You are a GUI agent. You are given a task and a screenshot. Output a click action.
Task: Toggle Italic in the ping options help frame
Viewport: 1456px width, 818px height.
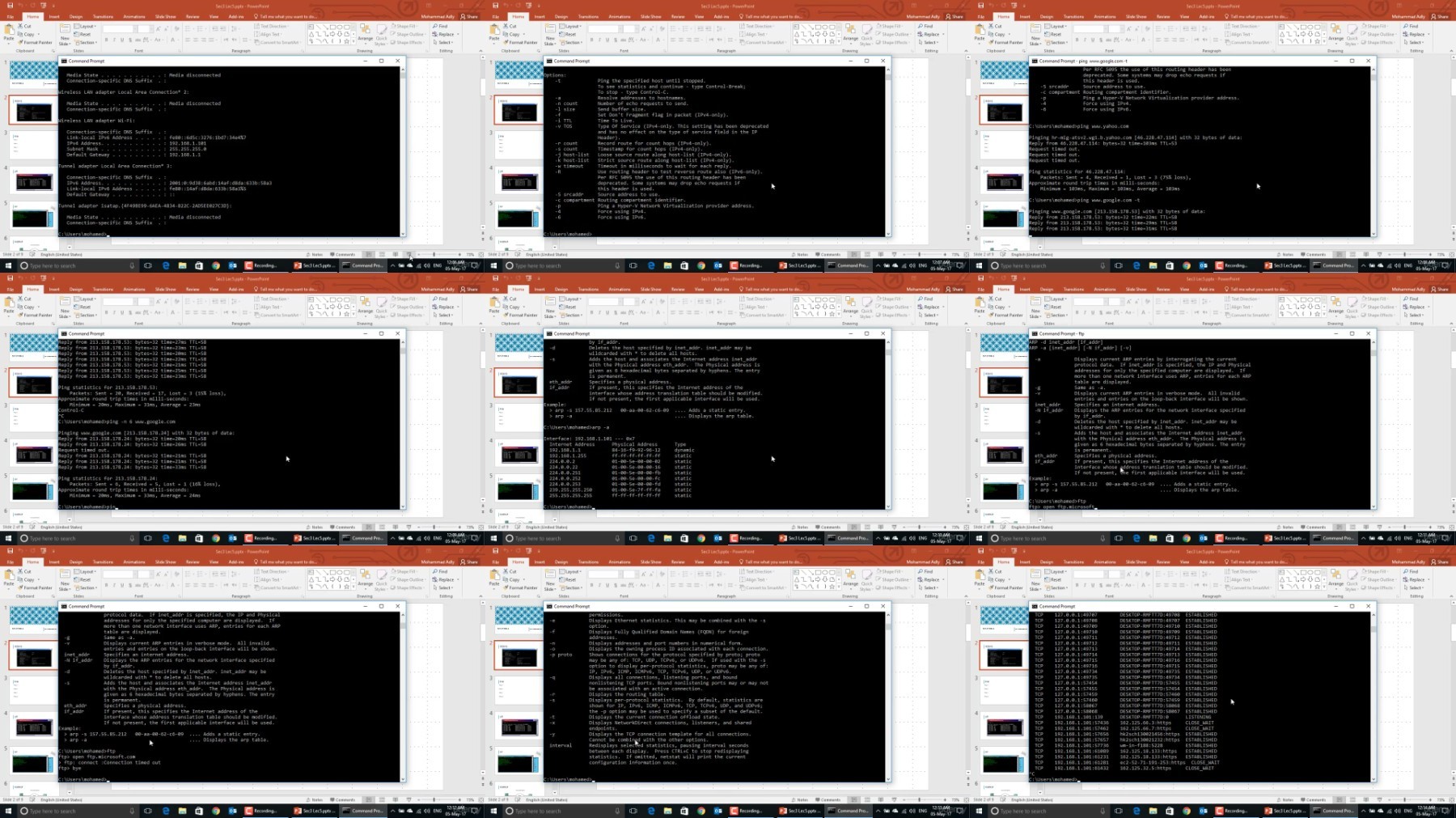[599, 40]
